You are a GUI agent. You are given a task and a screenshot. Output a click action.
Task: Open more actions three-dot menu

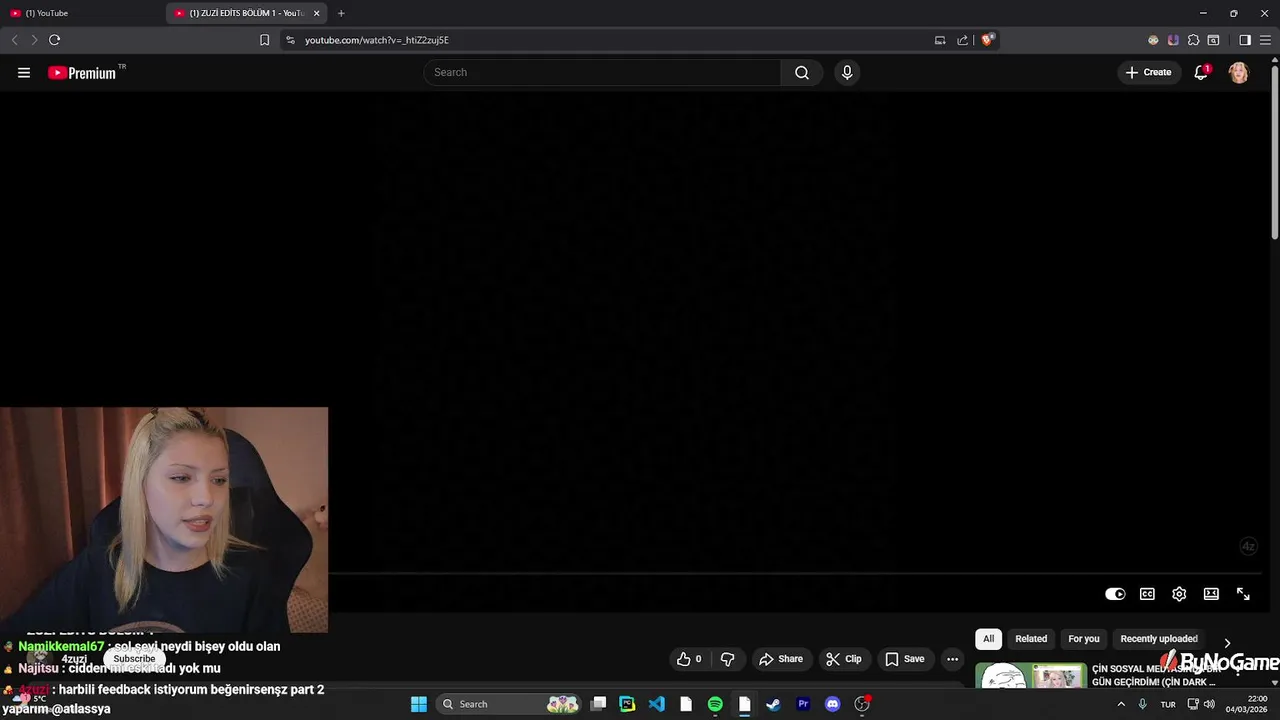(952, 659)
